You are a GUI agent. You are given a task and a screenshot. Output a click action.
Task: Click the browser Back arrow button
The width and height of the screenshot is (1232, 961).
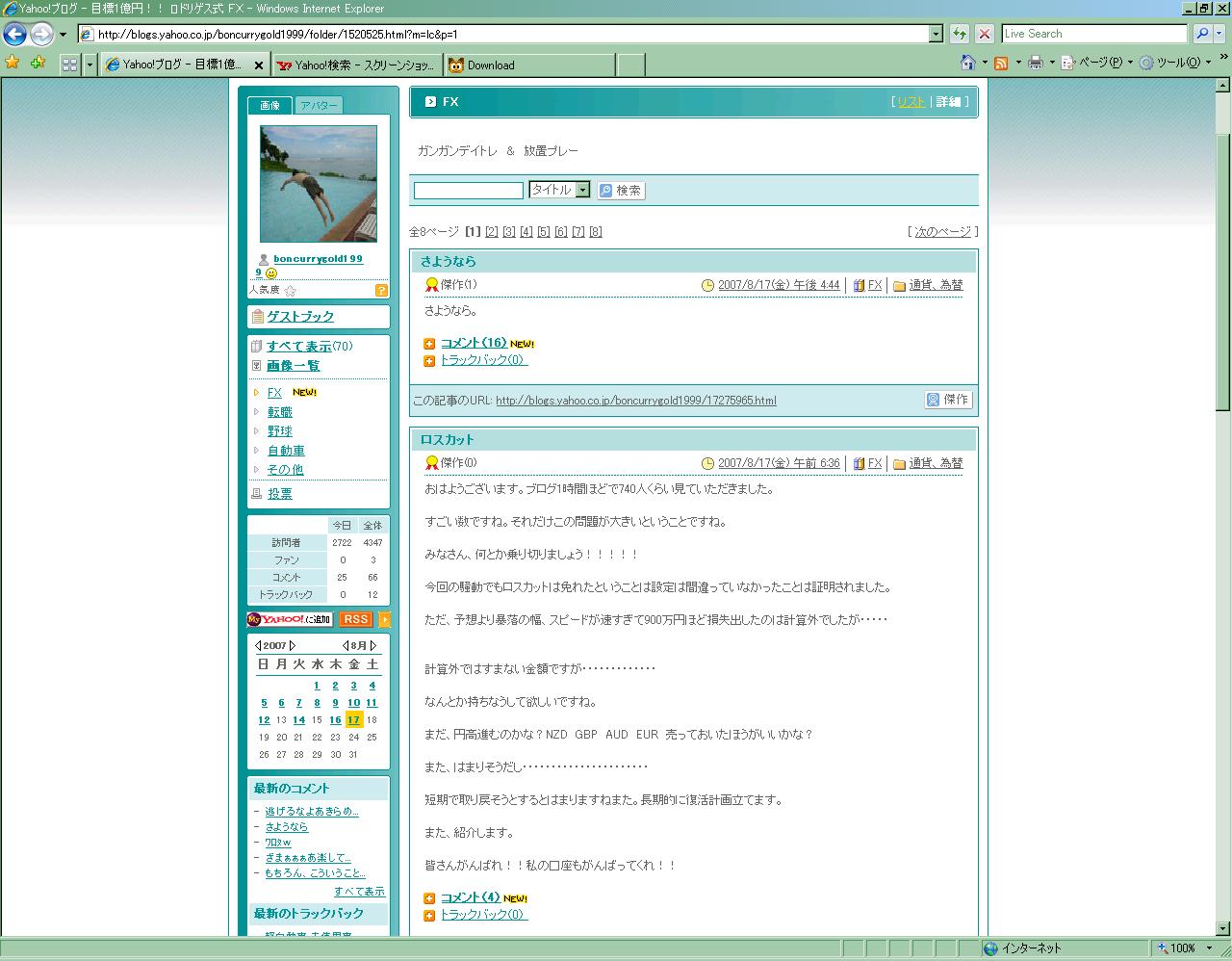click(14, 35)
